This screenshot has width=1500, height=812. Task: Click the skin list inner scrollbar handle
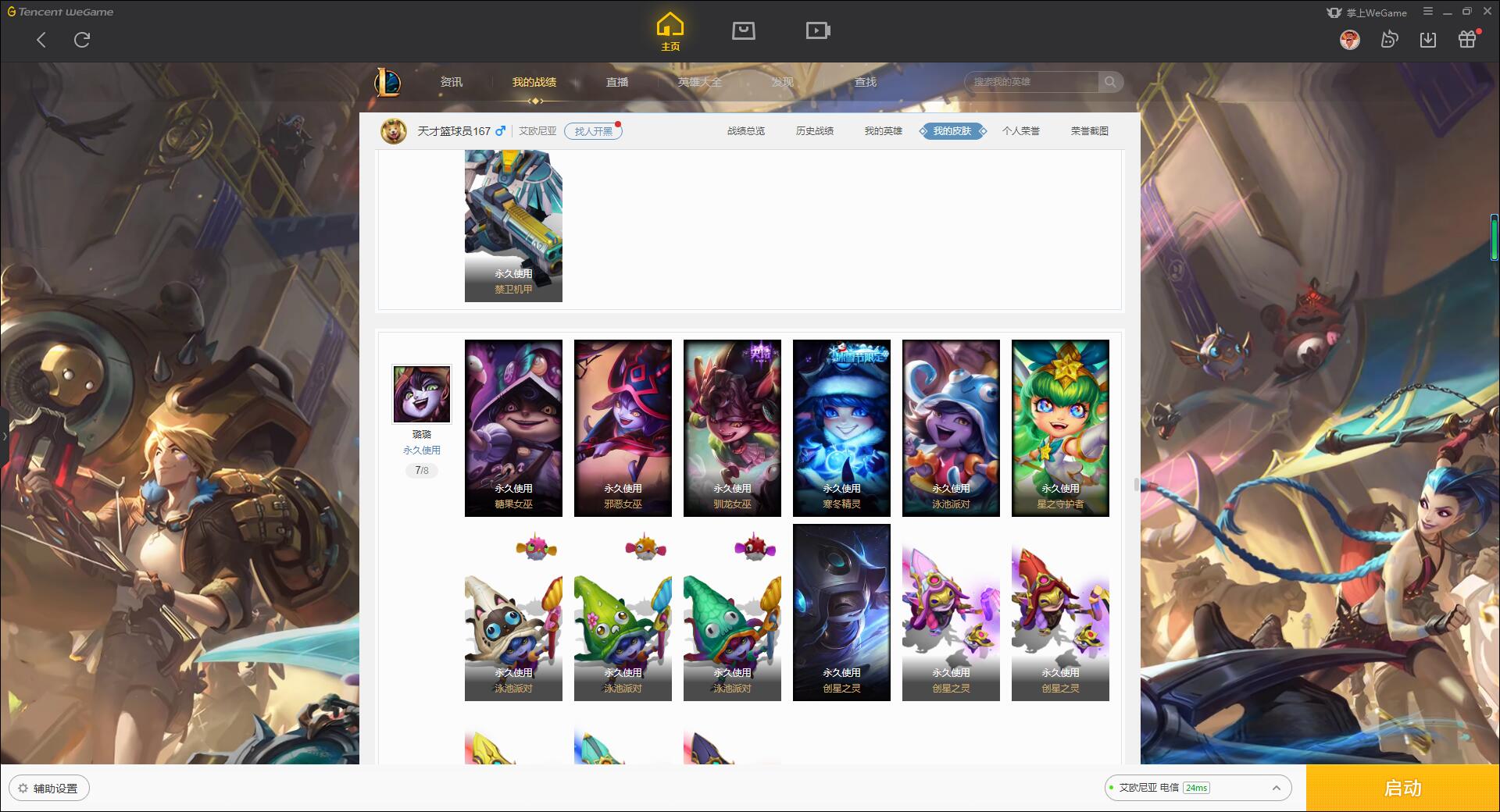click(1137, 485)
